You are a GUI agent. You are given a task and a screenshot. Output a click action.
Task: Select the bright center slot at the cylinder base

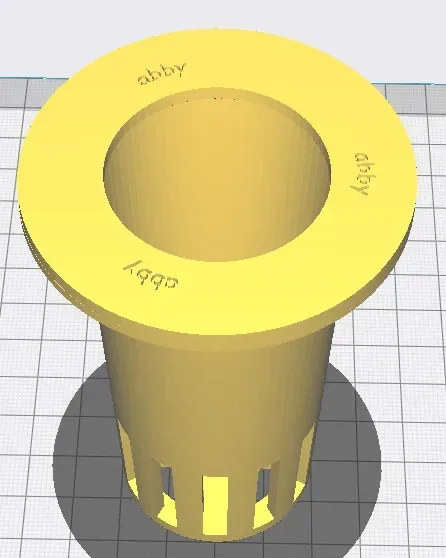[x=215, y=505]
